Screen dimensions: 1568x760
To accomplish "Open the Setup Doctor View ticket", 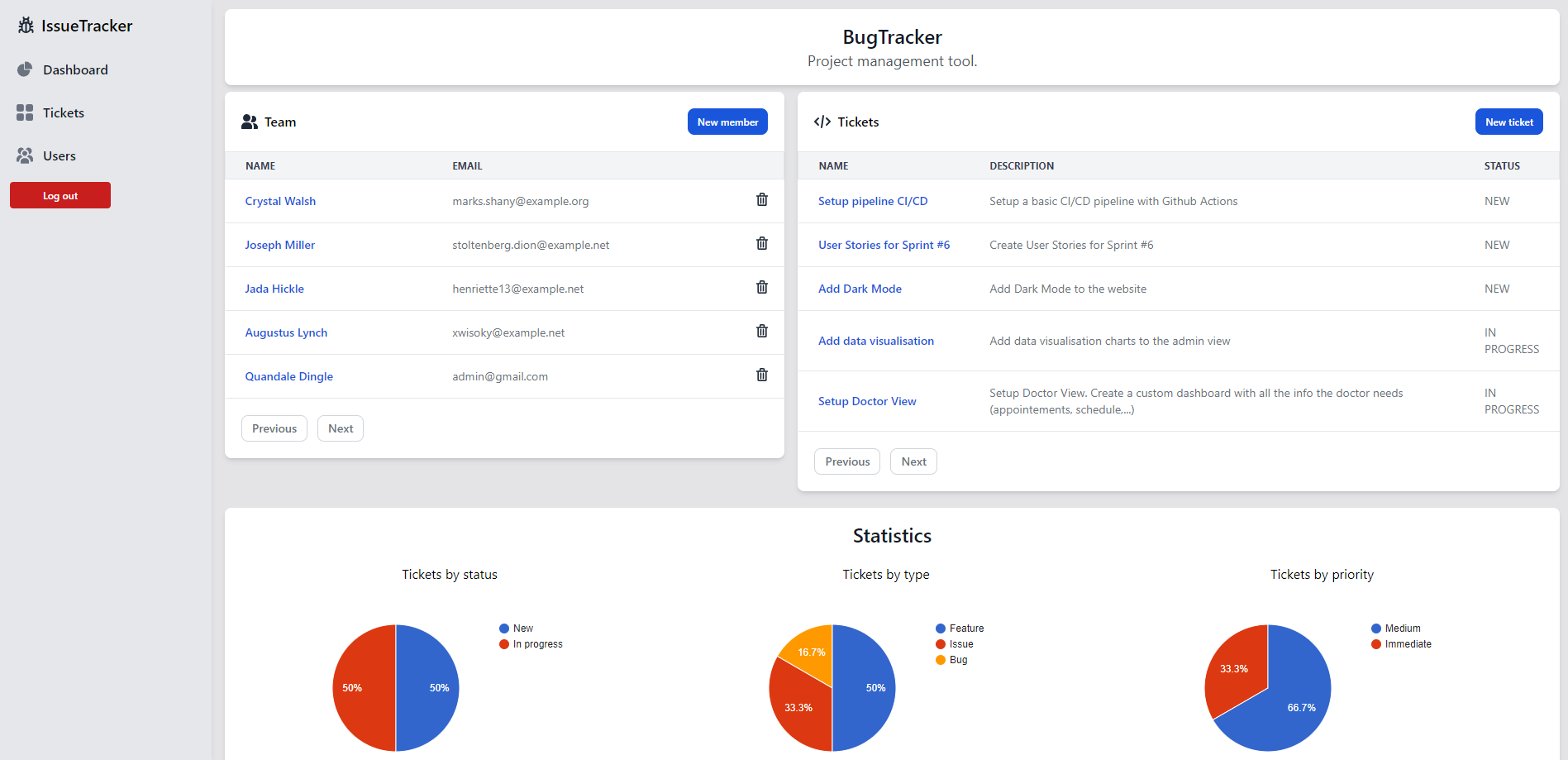I will 866,401.
